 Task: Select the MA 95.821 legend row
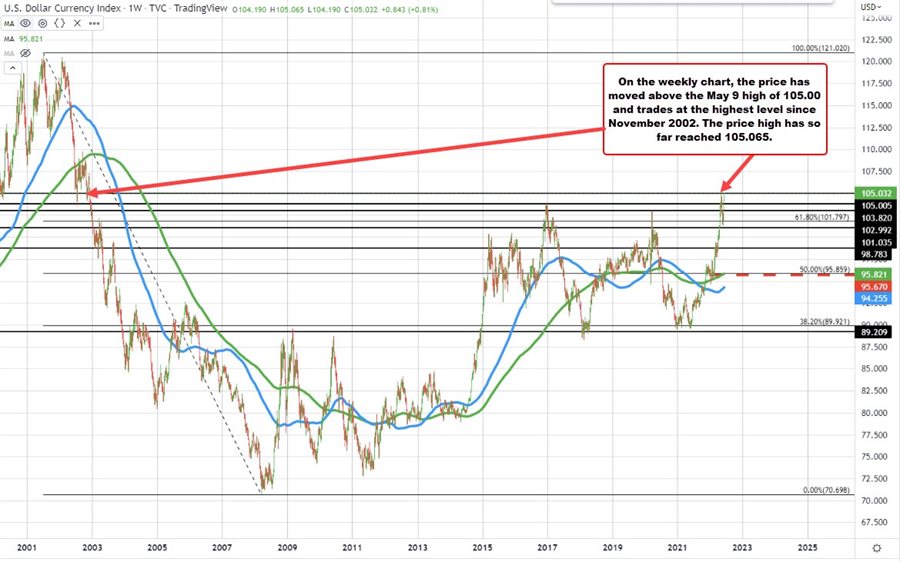point(24,39)
